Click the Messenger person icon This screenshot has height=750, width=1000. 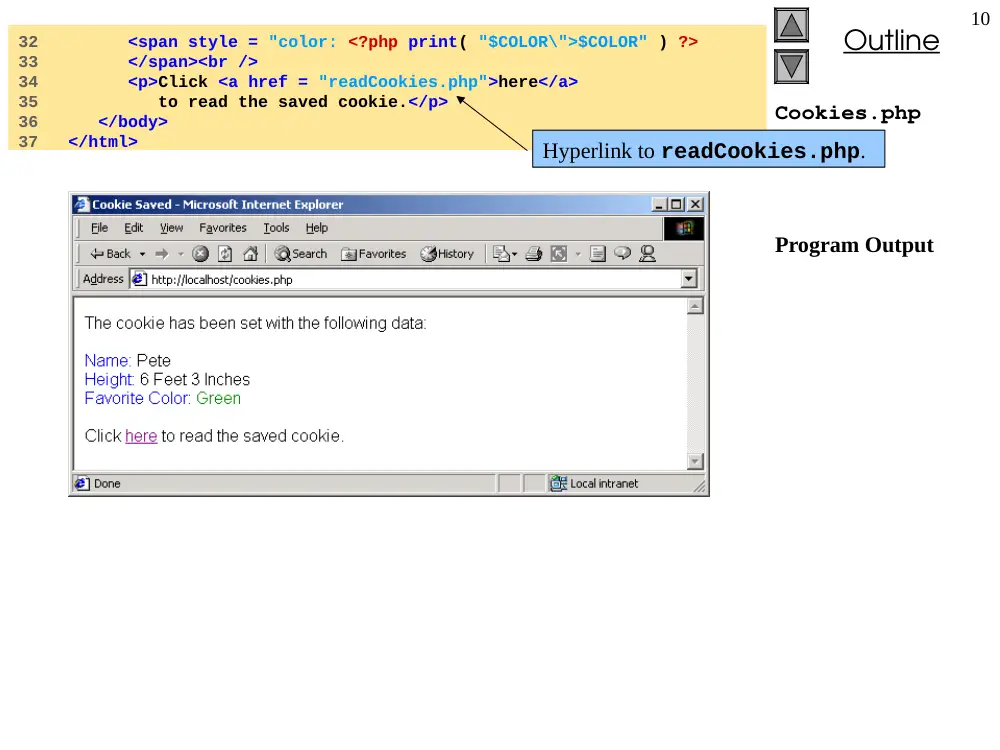(x=647, y=254)
